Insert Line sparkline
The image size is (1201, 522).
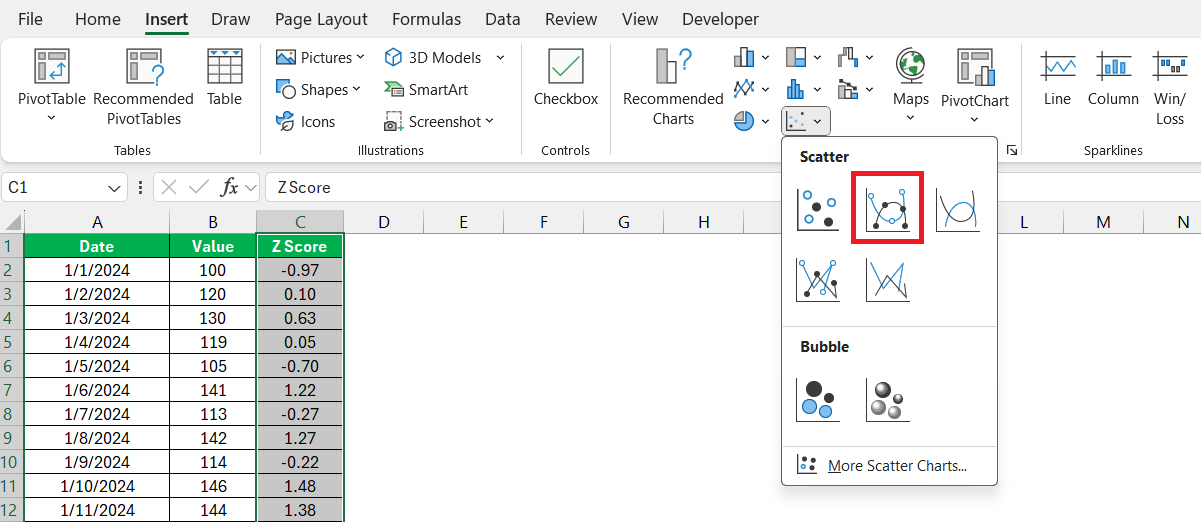pos(1057,78)
